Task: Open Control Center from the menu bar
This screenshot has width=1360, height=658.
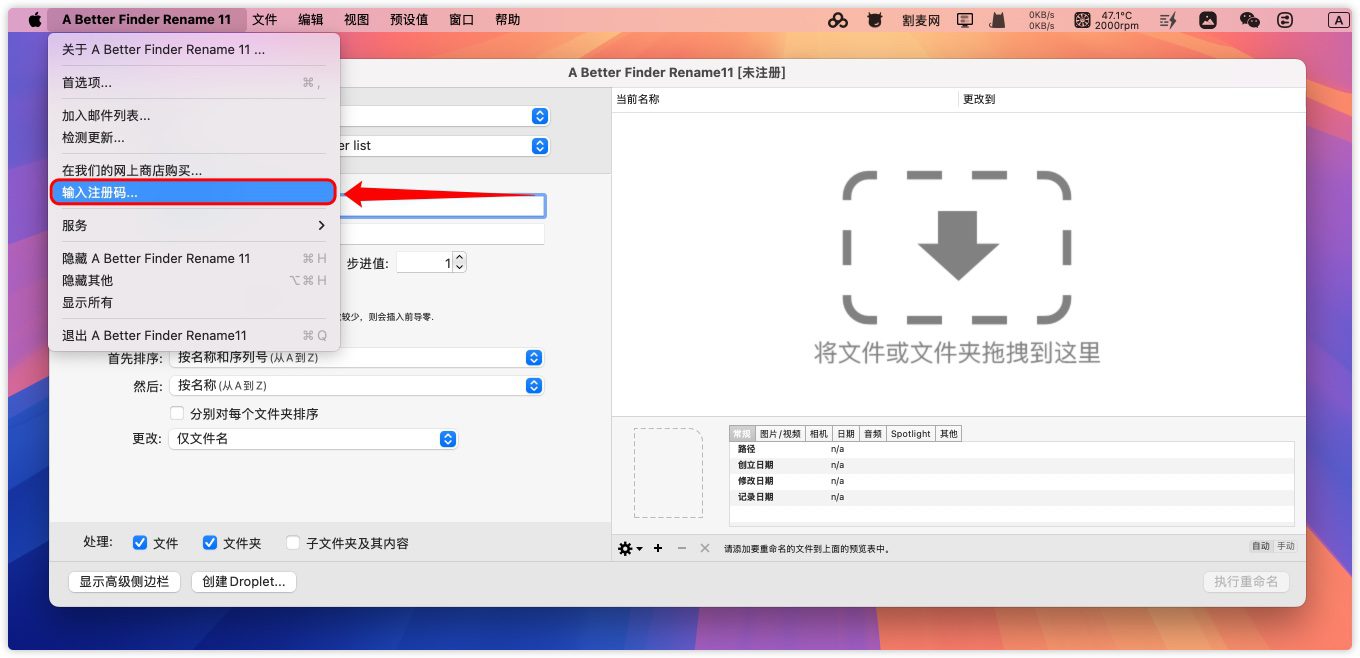Action: point(1285,20)
